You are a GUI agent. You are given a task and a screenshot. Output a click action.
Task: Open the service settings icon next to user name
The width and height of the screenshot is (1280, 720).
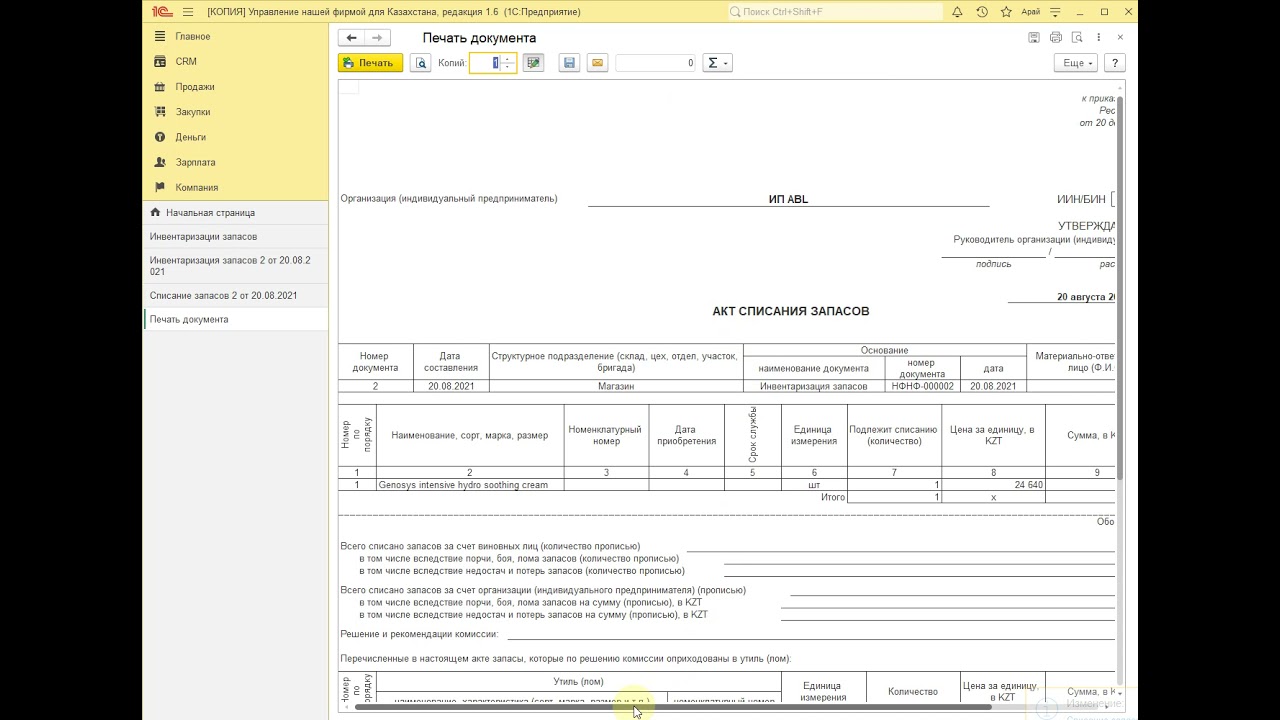[x=1056, y=12]
